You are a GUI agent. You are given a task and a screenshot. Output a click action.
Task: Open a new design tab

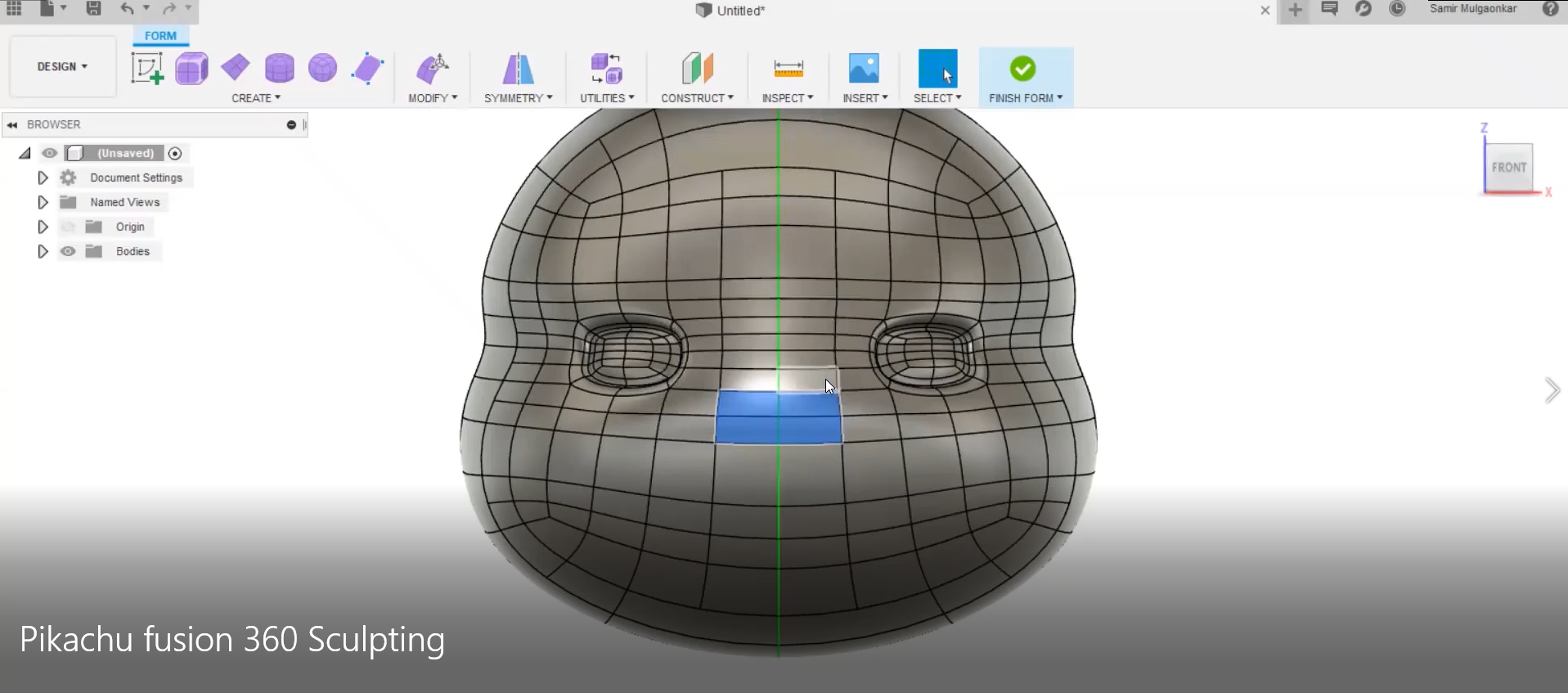[x=1295, y=10]
